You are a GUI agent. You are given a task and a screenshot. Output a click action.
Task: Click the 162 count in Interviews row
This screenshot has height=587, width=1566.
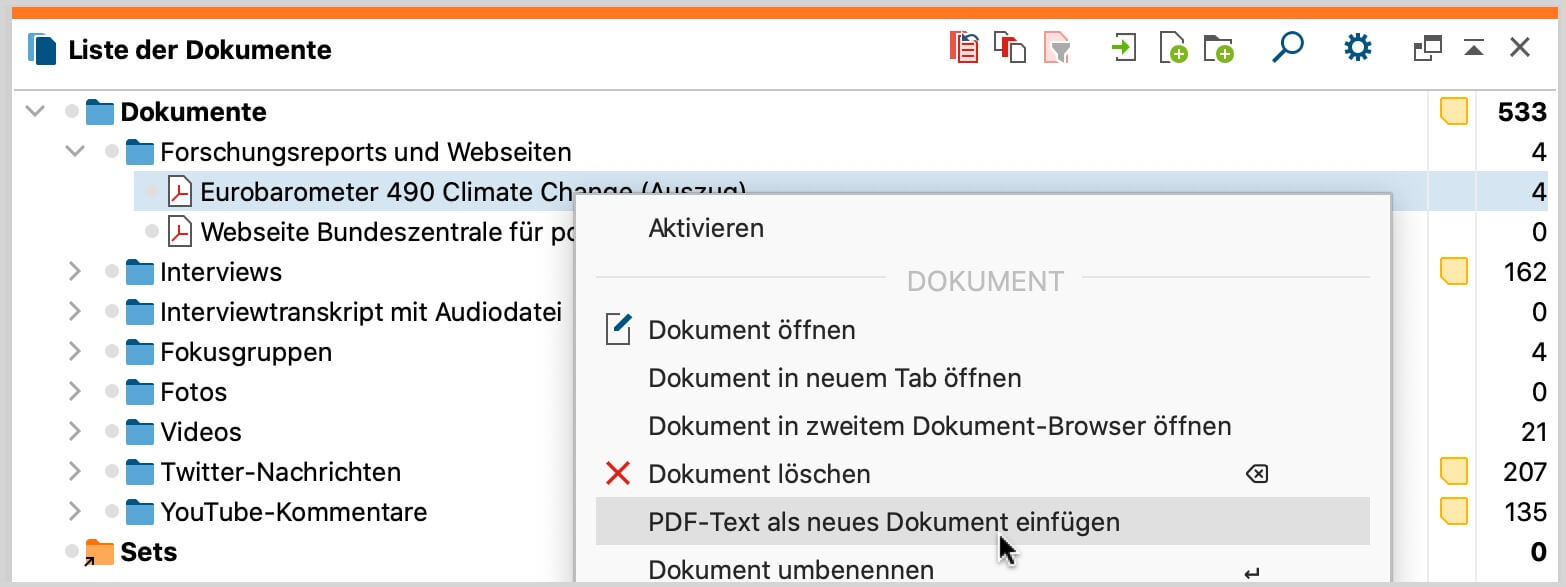[x=1525, y=272]
